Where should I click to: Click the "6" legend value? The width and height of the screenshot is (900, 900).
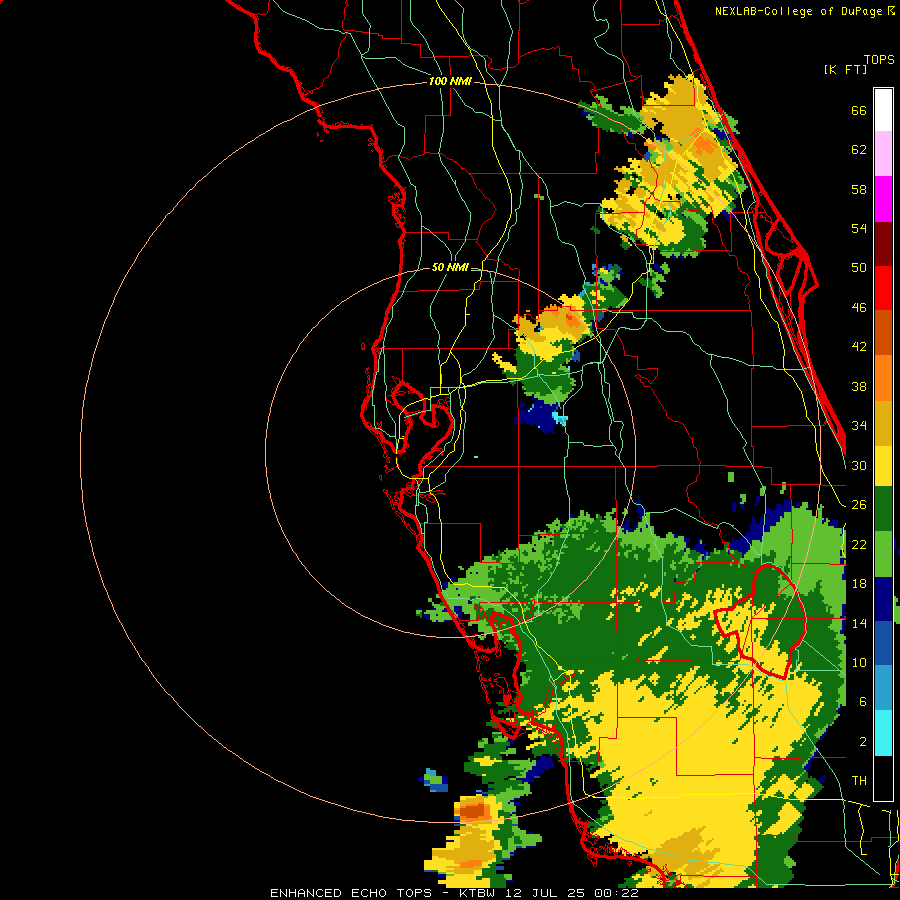863,701
